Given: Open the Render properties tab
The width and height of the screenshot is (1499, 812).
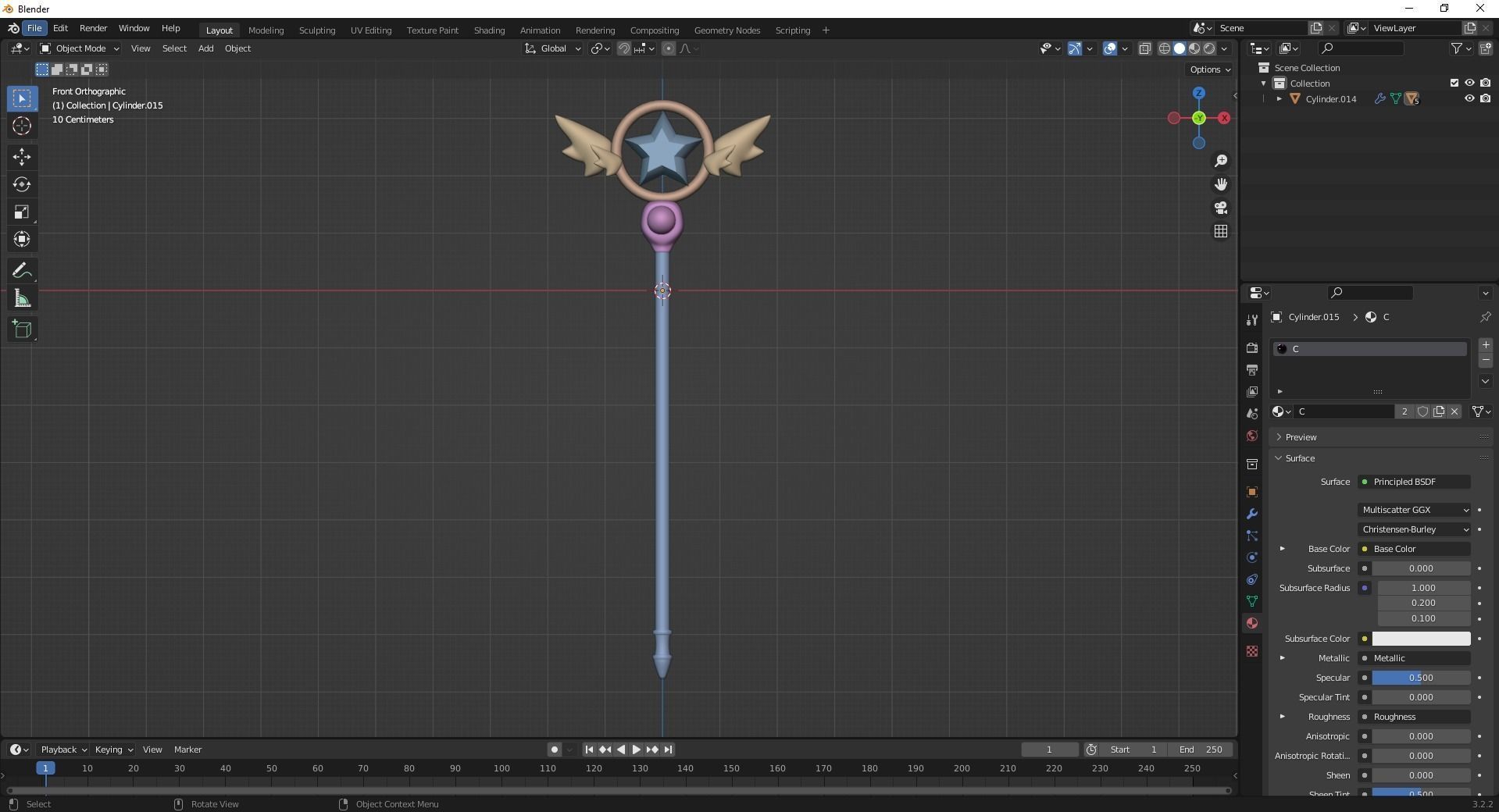Looking at the screenshot, I should 1252,348.
